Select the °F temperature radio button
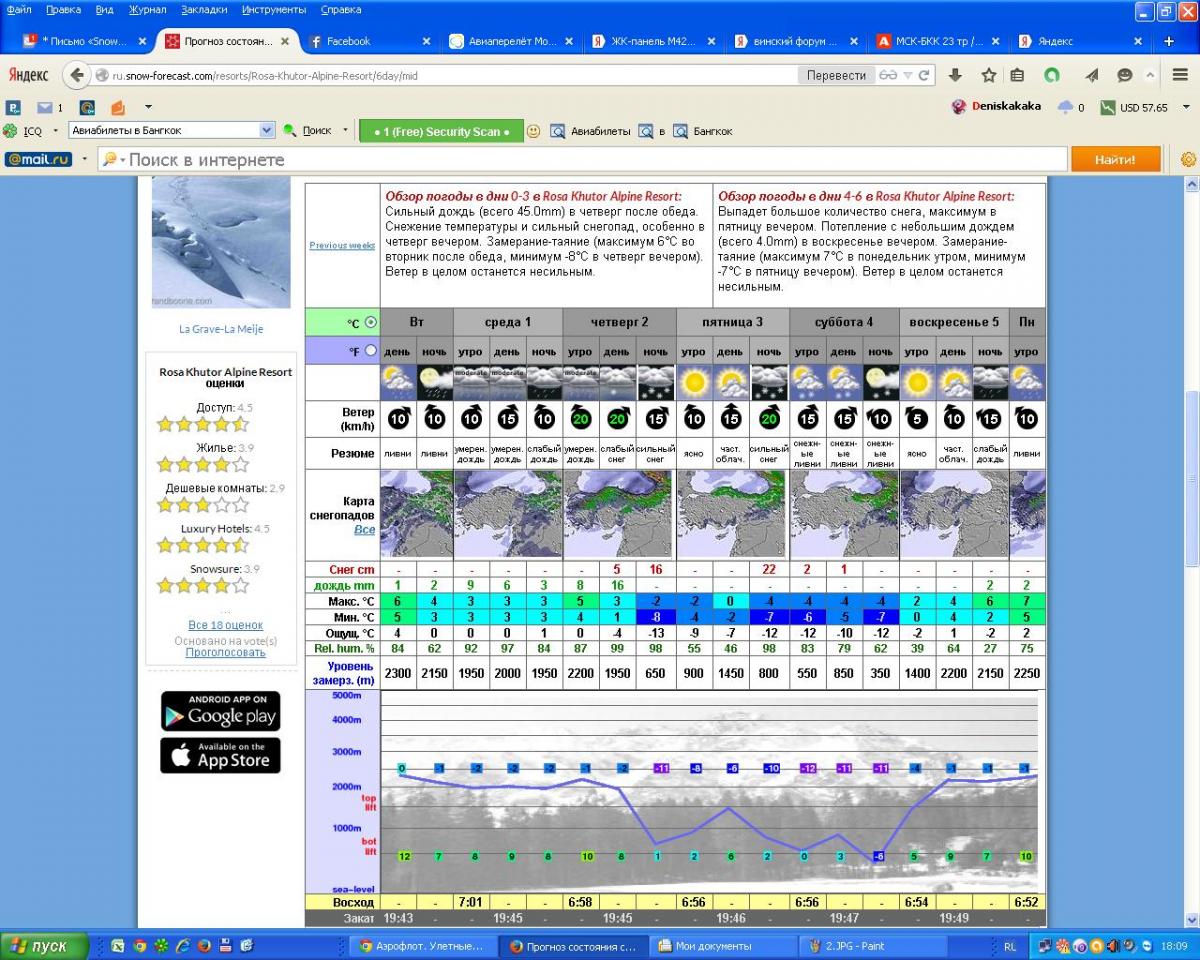Screen dimensions: 1200x960 (x=371, y=350)
